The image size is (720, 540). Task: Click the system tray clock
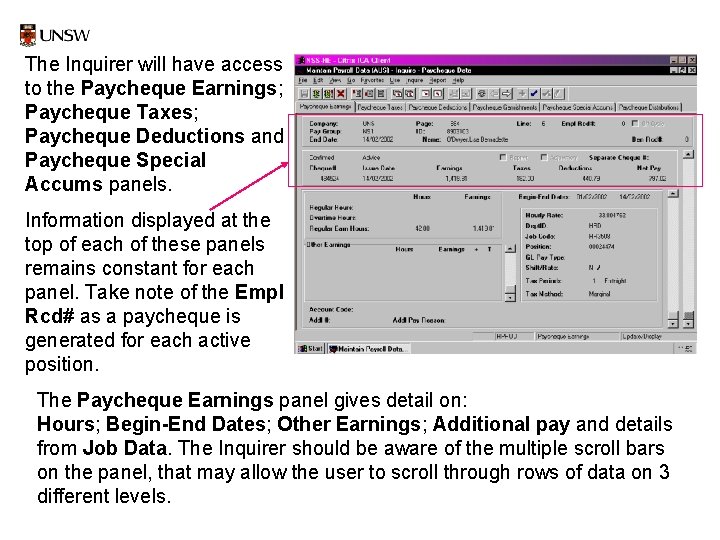(686, 349)
